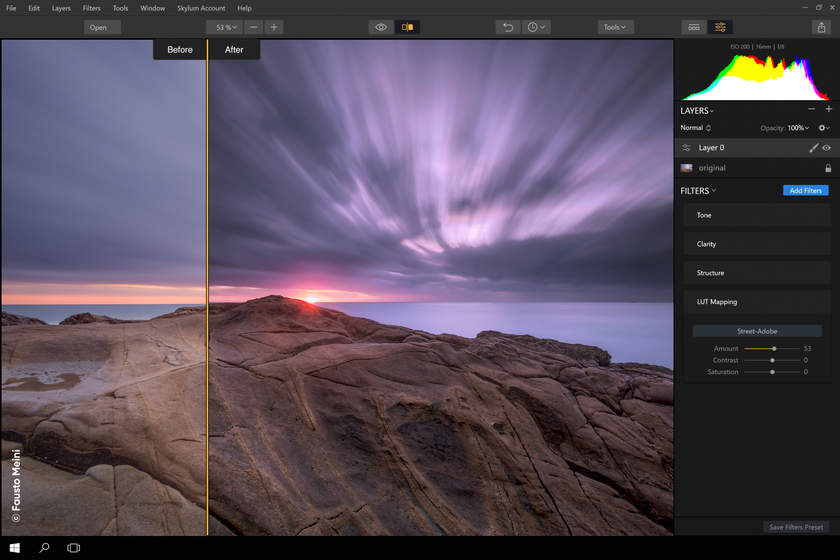This screenshot has width=840, height=560.
Task: Remove layer with the minus icon
Action: 812,109
